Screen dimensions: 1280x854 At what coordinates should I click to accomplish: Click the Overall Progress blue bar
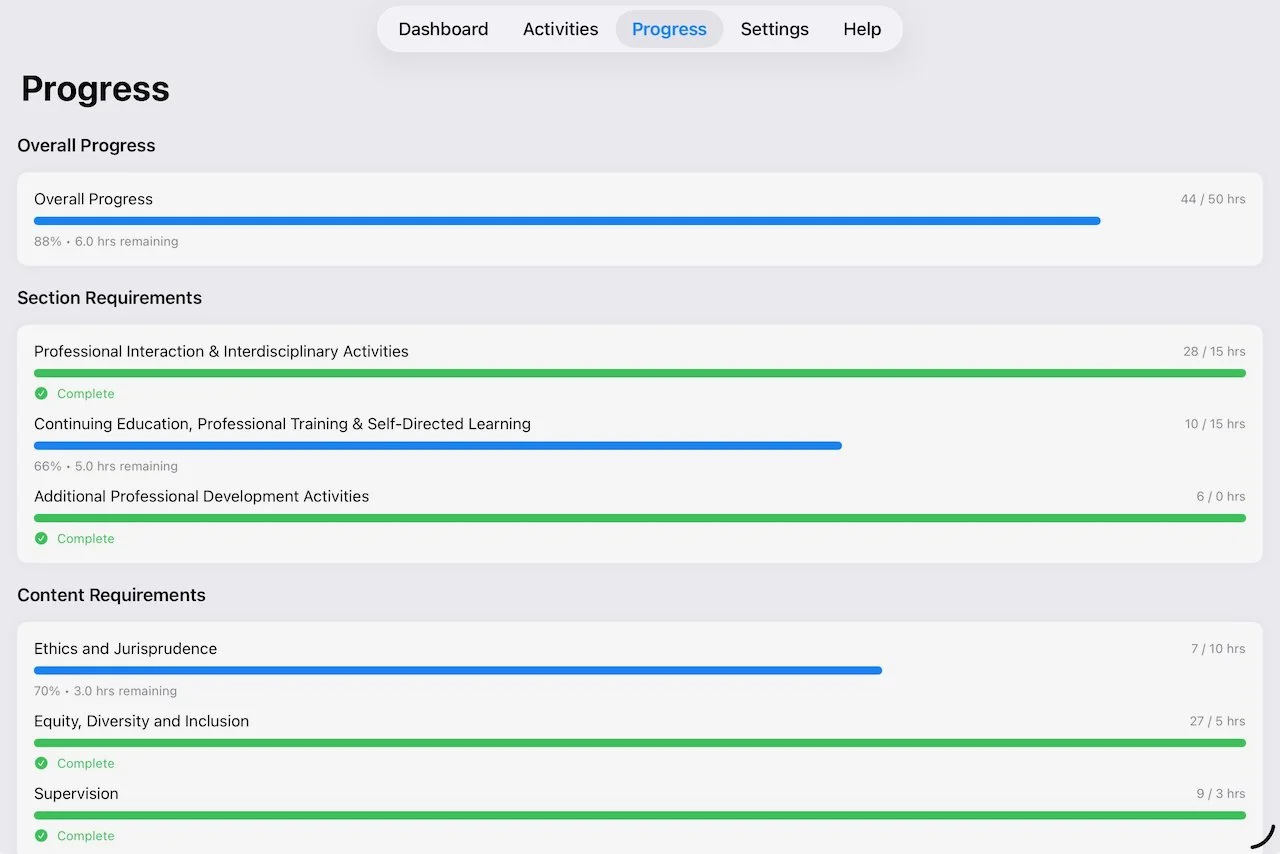click(567, 221)
